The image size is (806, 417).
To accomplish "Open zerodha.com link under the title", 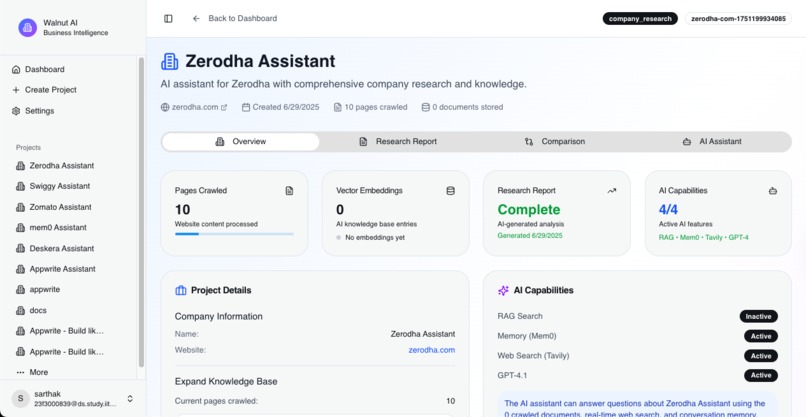I will 195,107.
